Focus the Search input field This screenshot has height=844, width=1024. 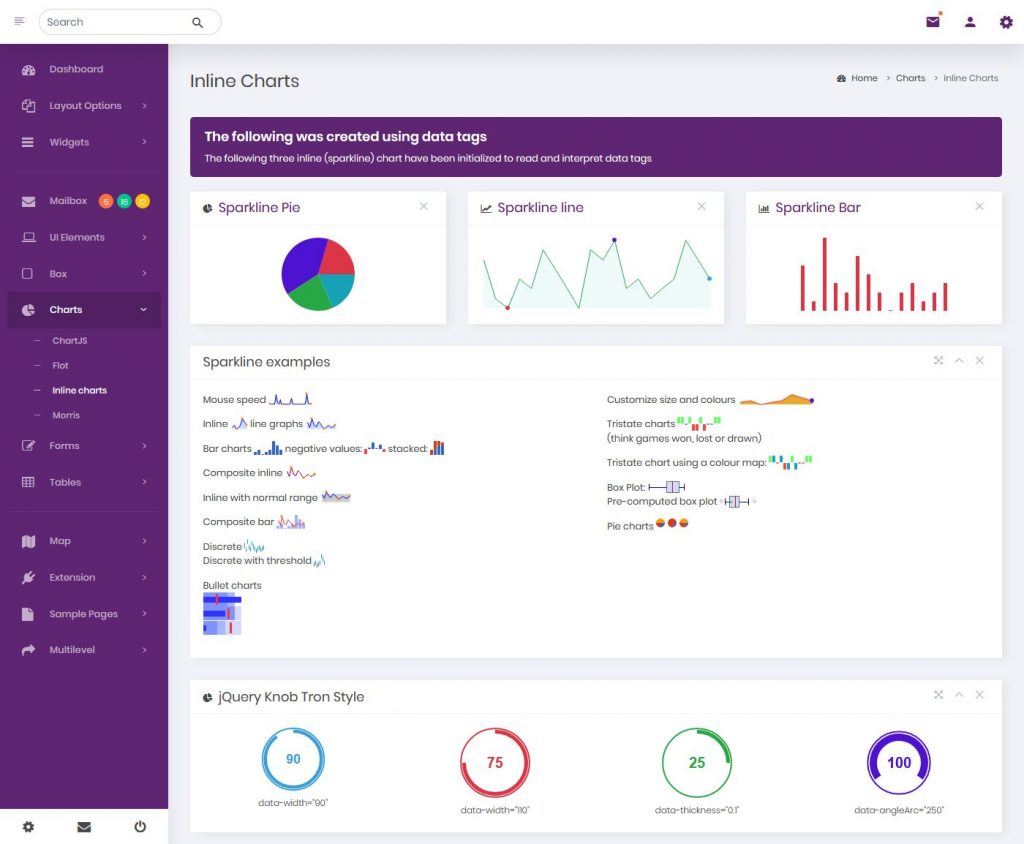[118, 22]
